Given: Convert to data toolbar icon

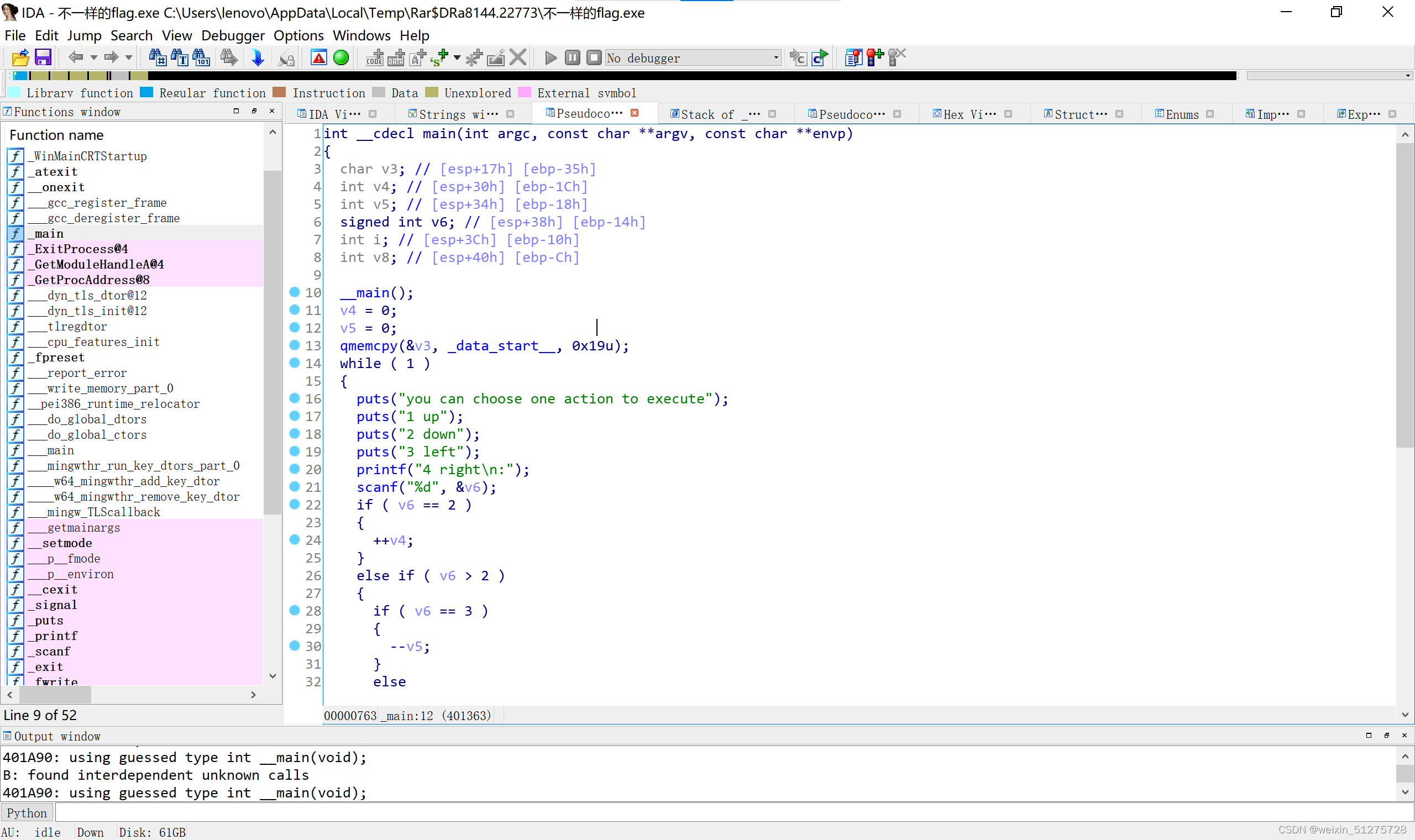Looking at the screenshot, I should (x=396, y=57).
